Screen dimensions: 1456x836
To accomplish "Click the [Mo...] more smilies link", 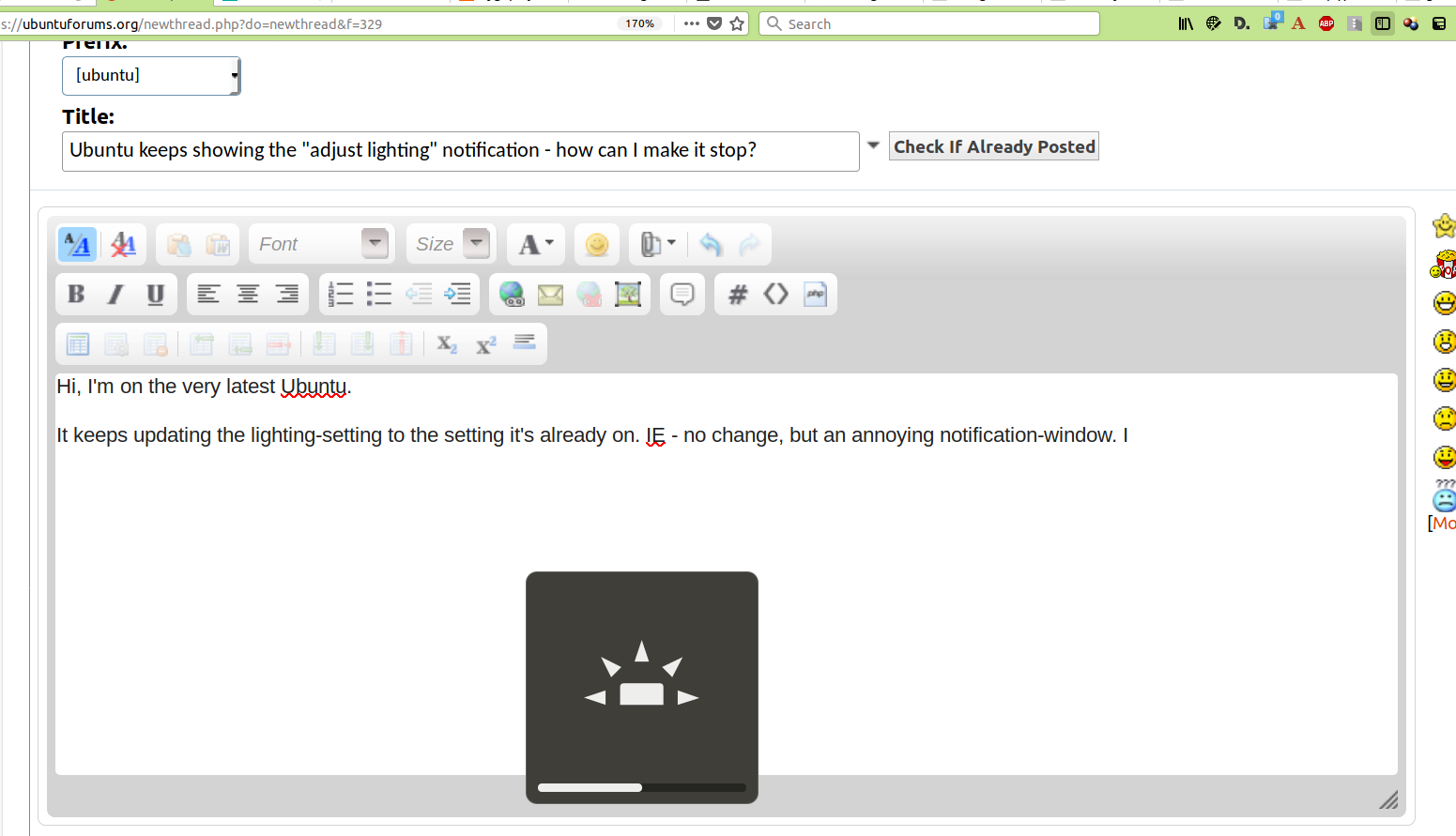I will 1442,523.
